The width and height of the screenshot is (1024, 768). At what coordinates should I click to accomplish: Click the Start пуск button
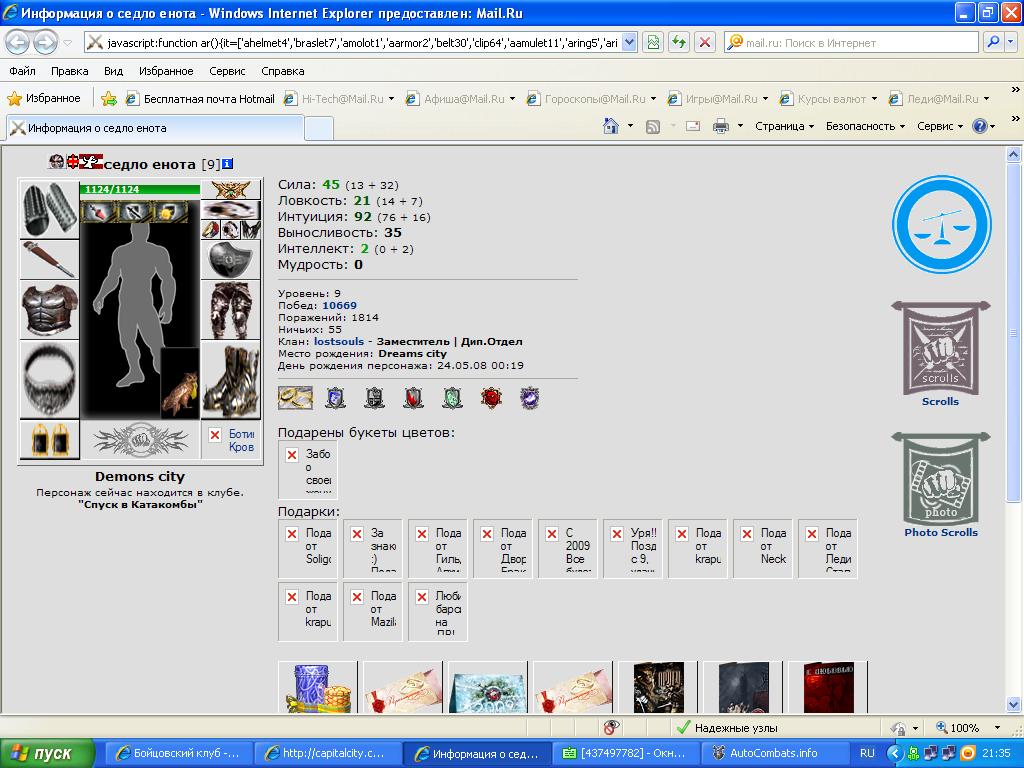[47, 753]
